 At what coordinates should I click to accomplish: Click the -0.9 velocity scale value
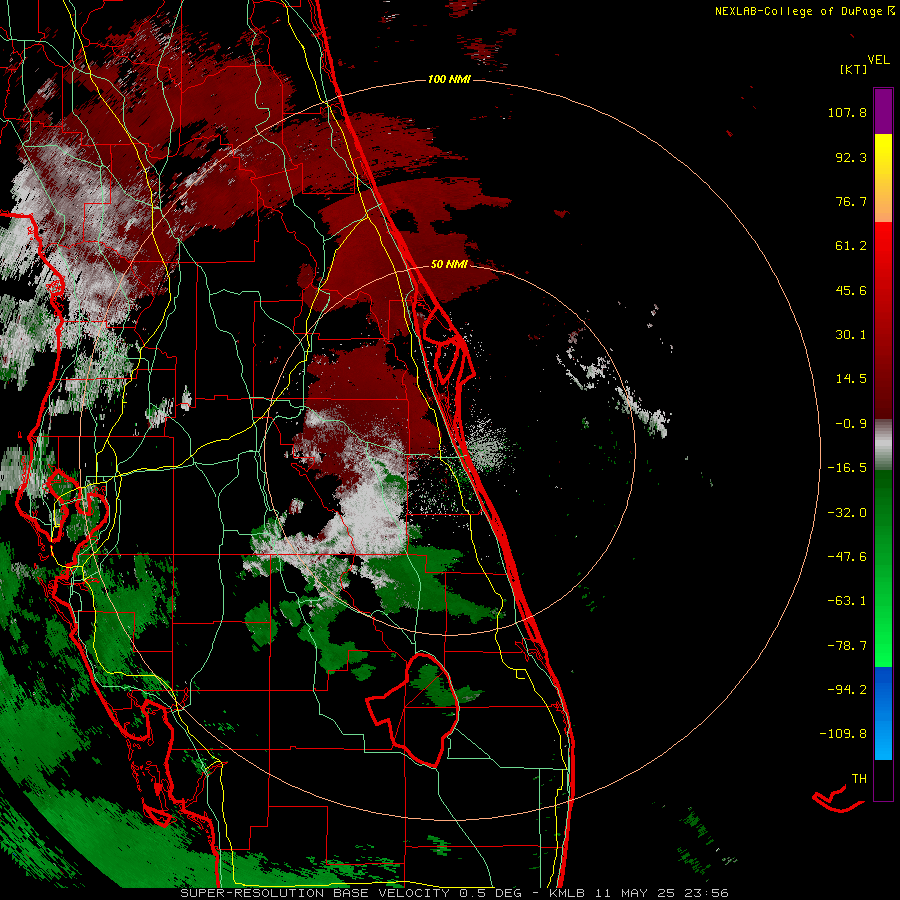(x=851, y=424)
